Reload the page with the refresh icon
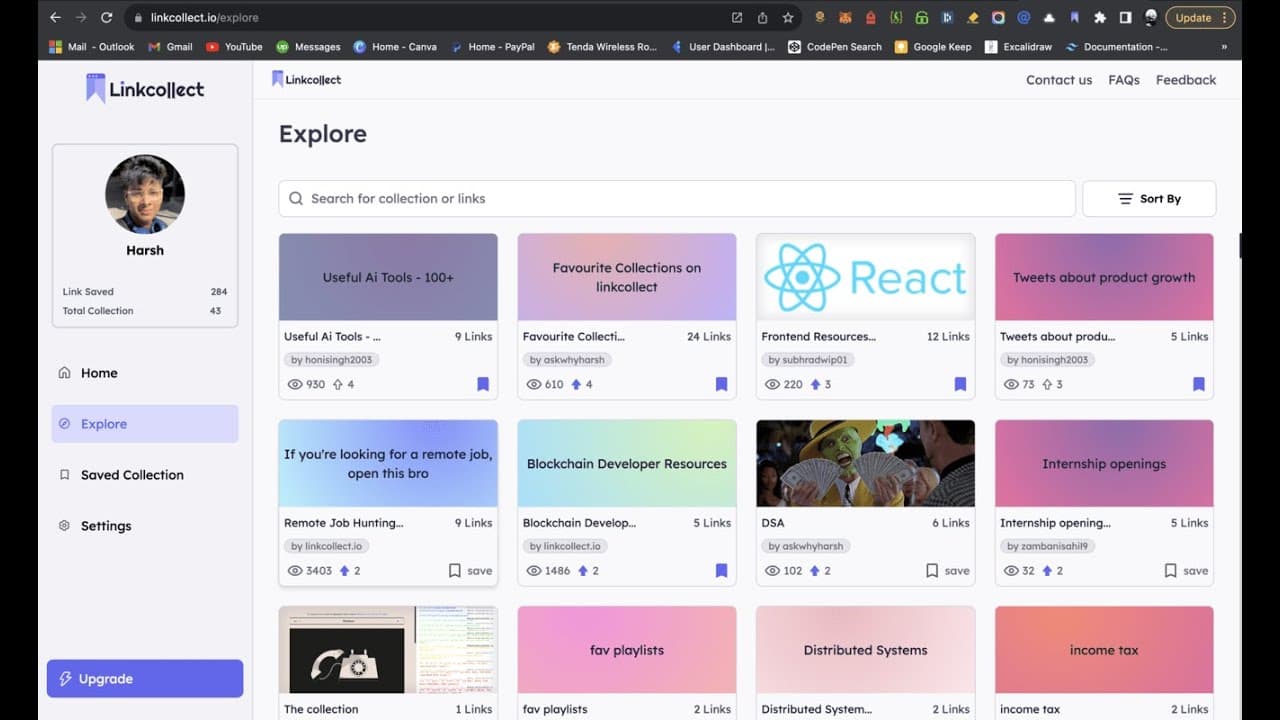Screen dimensions: 1280x720 pos(106,18)
